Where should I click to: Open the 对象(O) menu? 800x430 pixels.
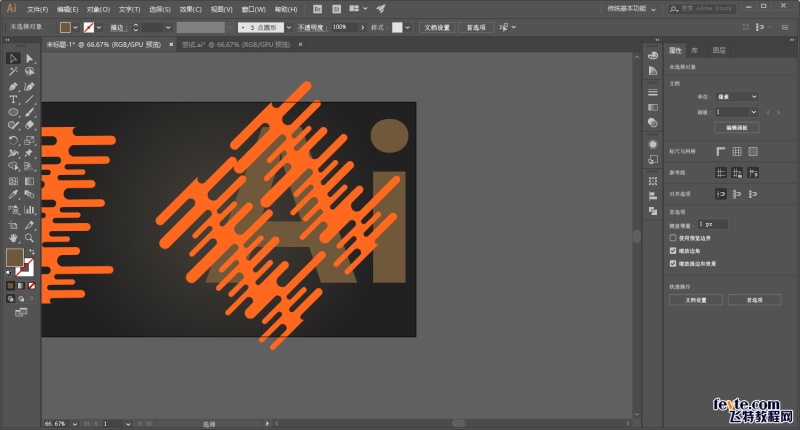[98, 9]
